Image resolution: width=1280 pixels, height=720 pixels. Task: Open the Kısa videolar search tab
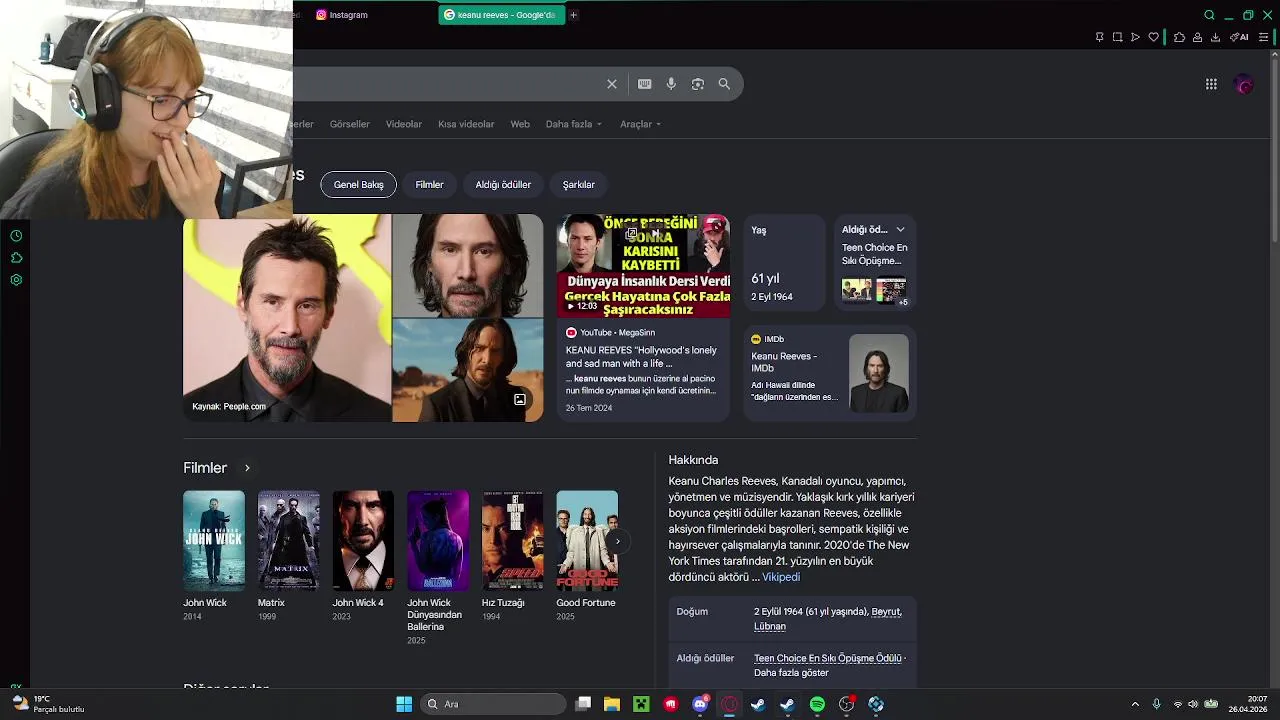pyautogui.click(x=466, y=124)
